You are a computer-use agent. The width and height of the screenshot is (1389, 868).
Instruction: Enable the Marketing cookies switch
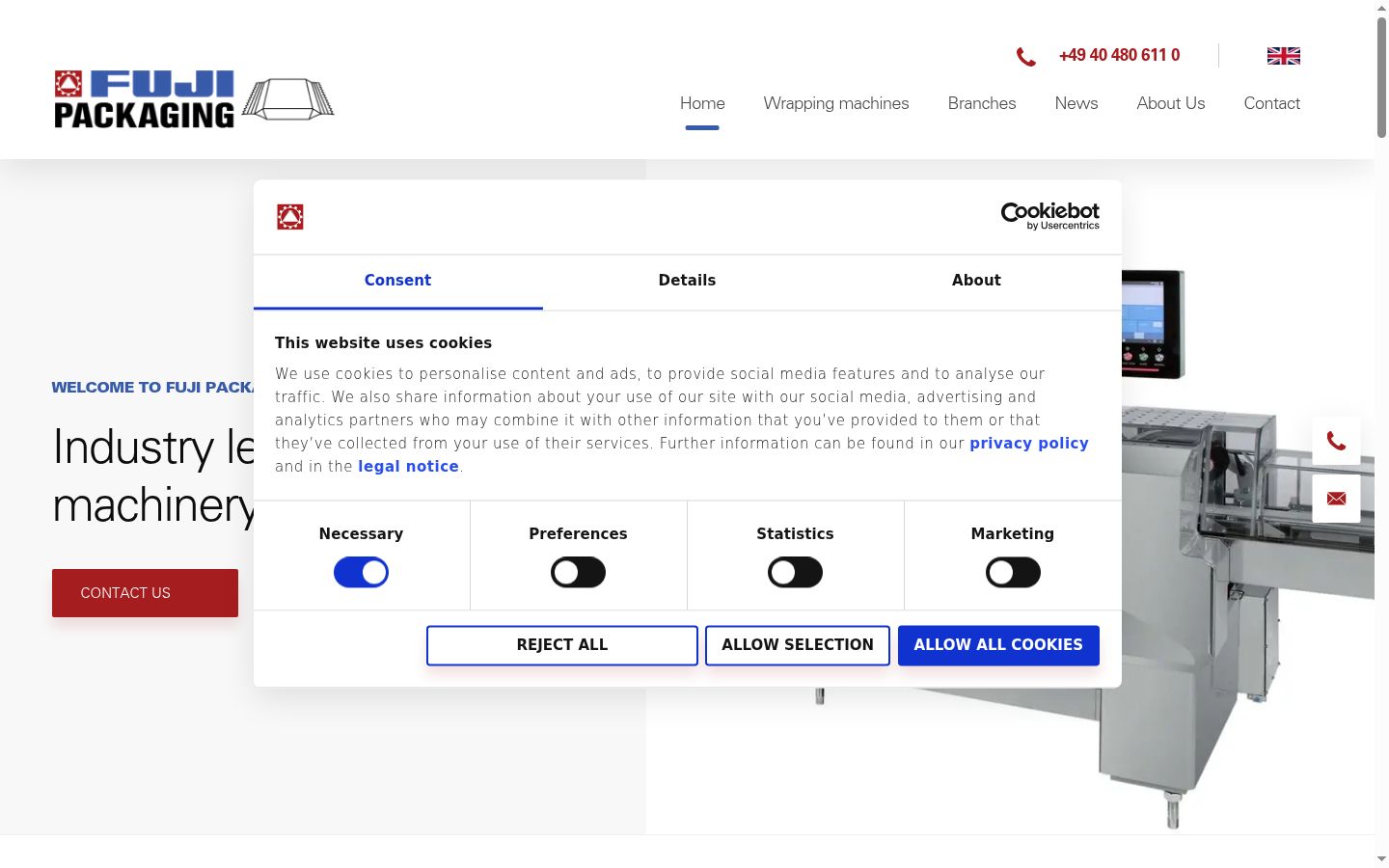tap(1013, 573)
